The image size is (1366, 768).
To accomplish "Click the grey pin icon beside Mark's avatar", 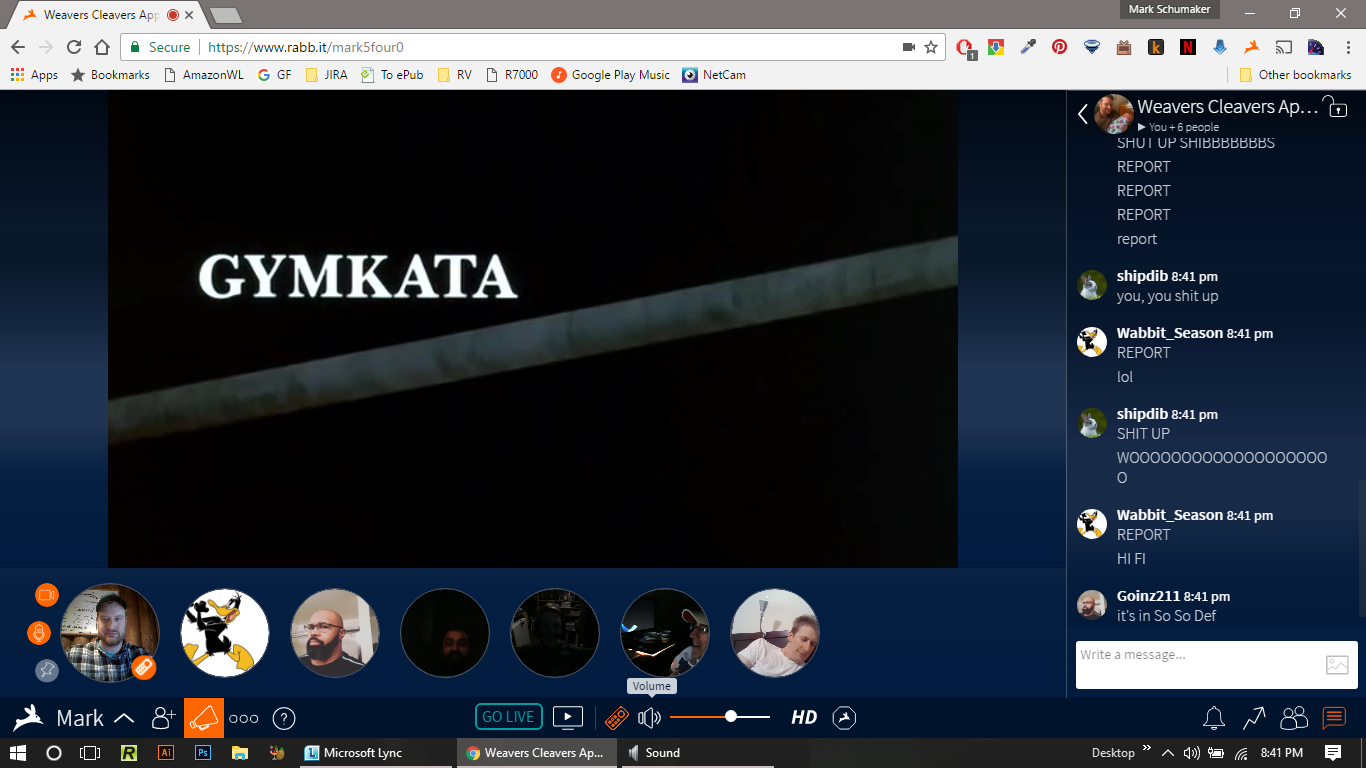I will [x=47, y=671].
